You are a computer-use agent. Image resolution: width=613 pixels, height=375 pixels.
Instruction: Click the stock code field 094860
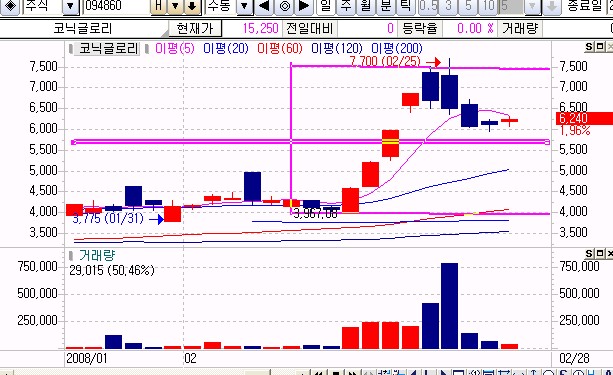[x=117, y=6]
